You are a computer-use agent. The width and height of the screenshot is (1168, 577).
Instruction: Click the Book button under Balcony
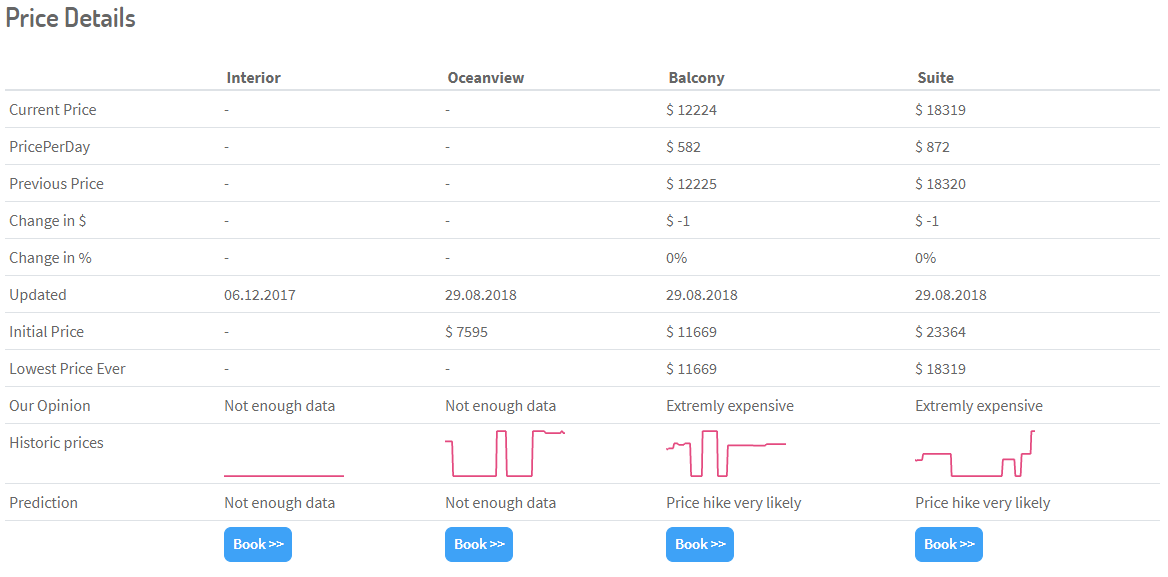(699, 544)
